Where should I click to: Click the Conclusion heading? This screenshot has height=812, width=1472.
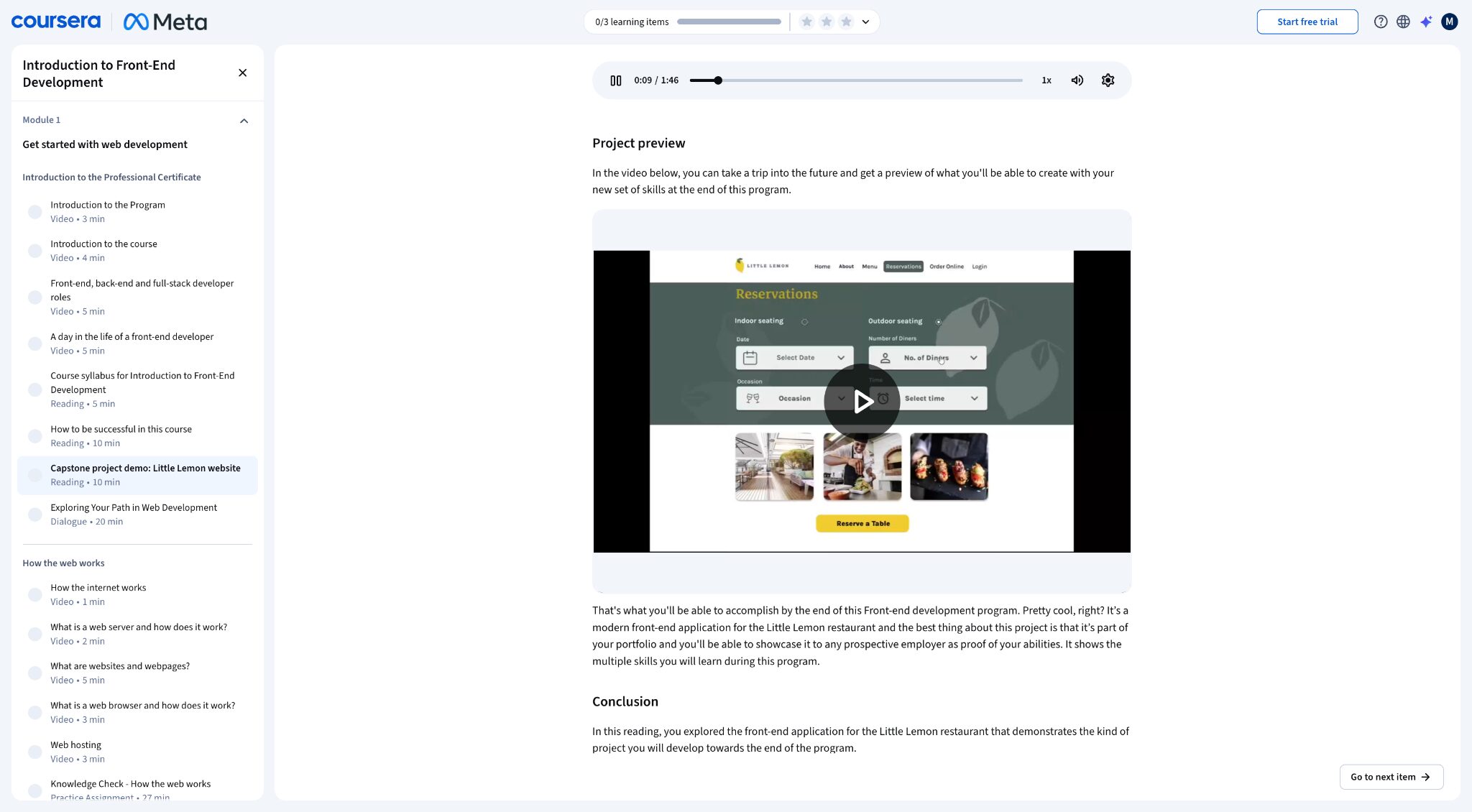point(625,701)
